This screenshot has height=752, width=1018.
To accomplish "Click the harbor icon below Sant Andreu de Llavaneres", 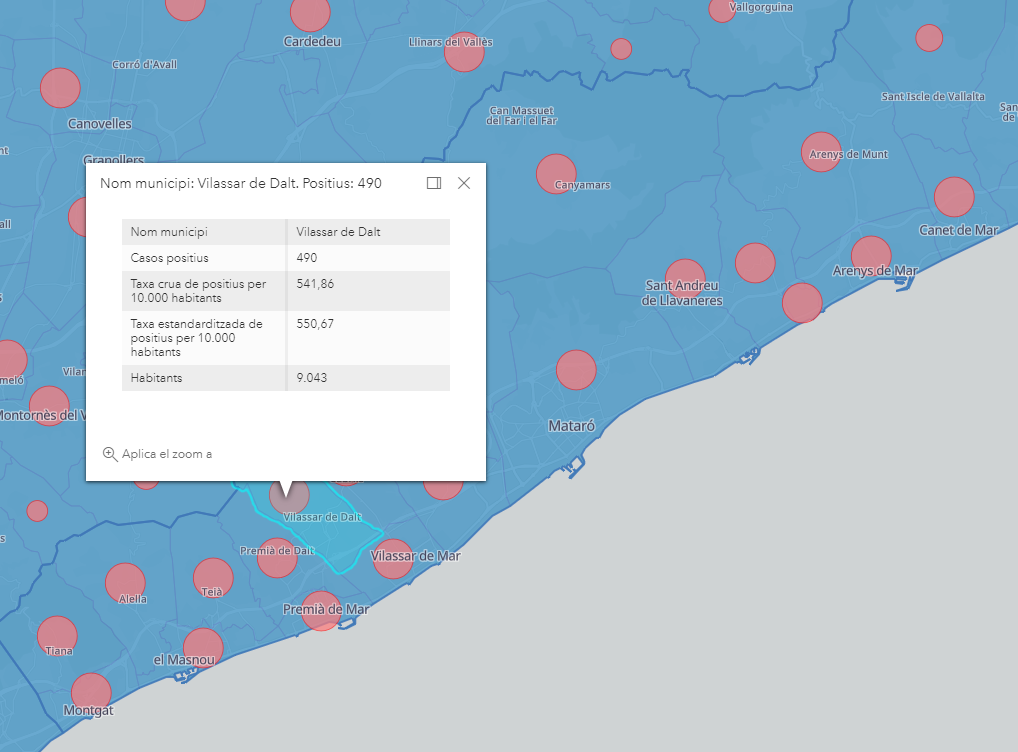I will click(x=749, y=357).
